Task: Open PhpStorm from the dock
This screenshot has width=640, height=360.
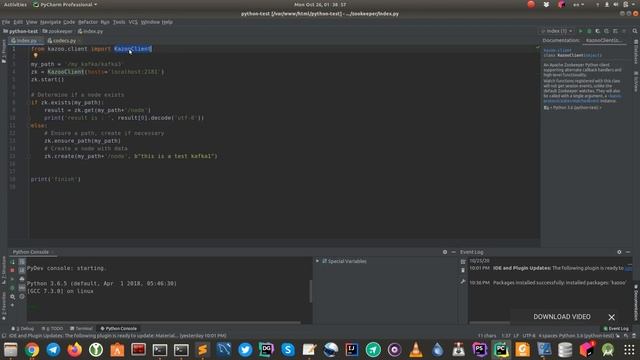Action: (x=480, y=350)
